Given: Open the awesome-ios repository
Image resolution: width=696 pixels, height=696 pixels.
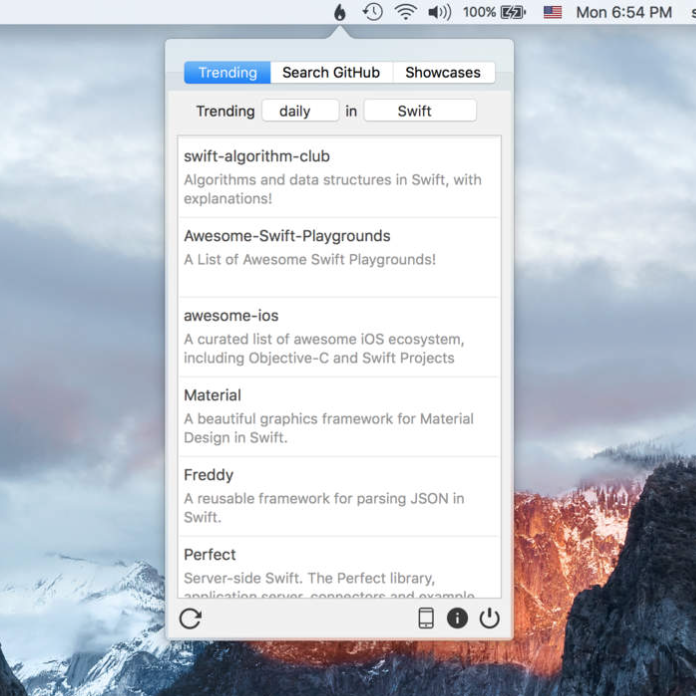Looking at the screenshot, I should click(x=340, y=337).
